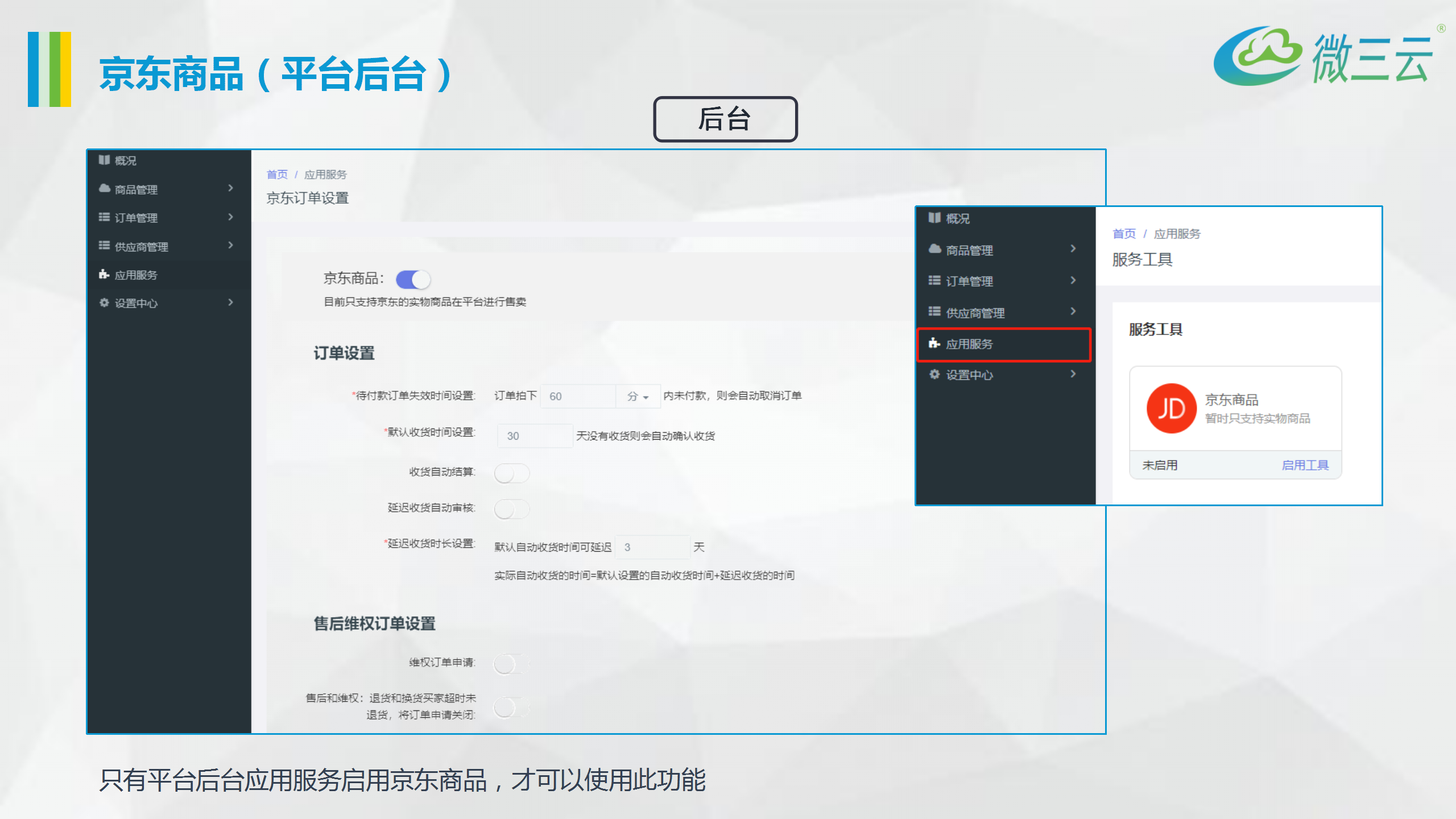Viewport: 1456px width, 819px height.
Task: Turn on the 维权订单申请 switch
Action: [512, 664]
